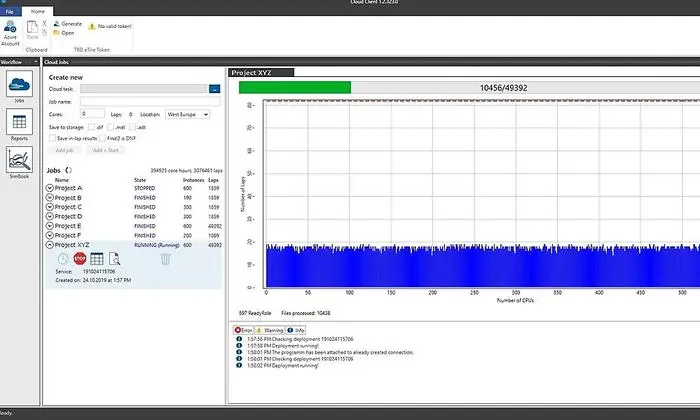Image resolution: width=700 pixels, height=420 pixels.
Task: Open the Azure Account settings
Action: [10, 36]
